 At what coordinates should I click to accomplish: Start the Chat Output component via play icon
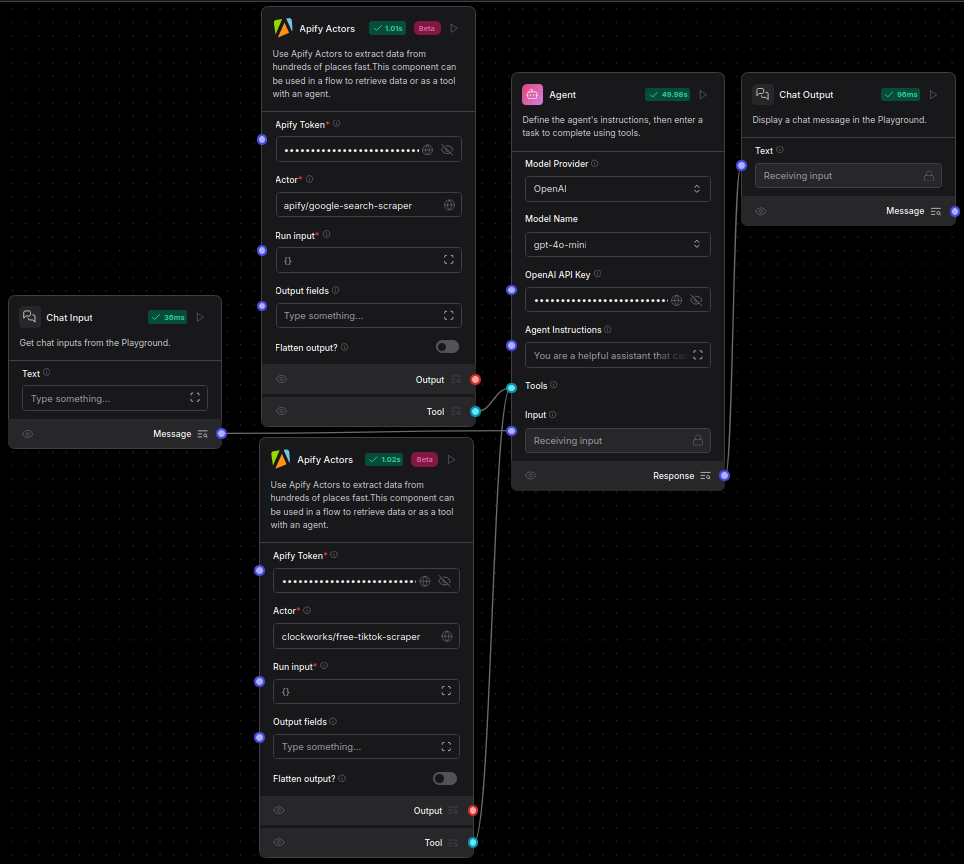click(933, 94)
